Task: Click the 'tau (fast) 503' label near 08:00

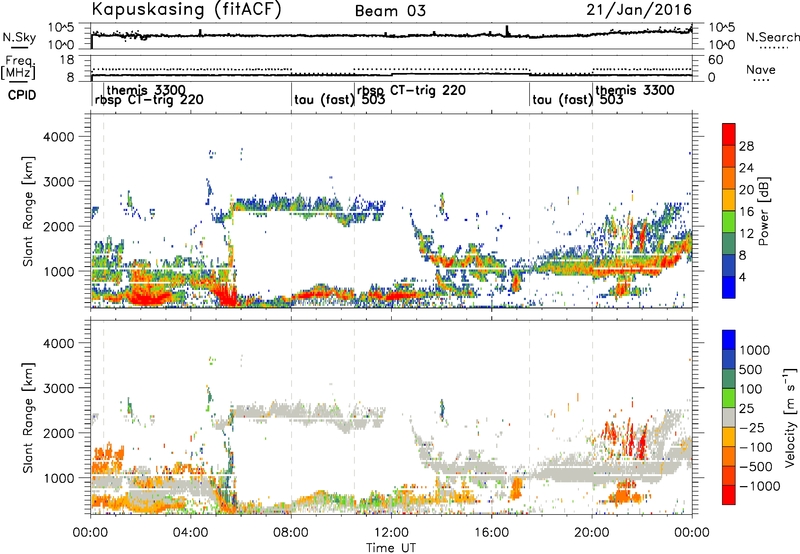Action: click(x=339, y=99)
